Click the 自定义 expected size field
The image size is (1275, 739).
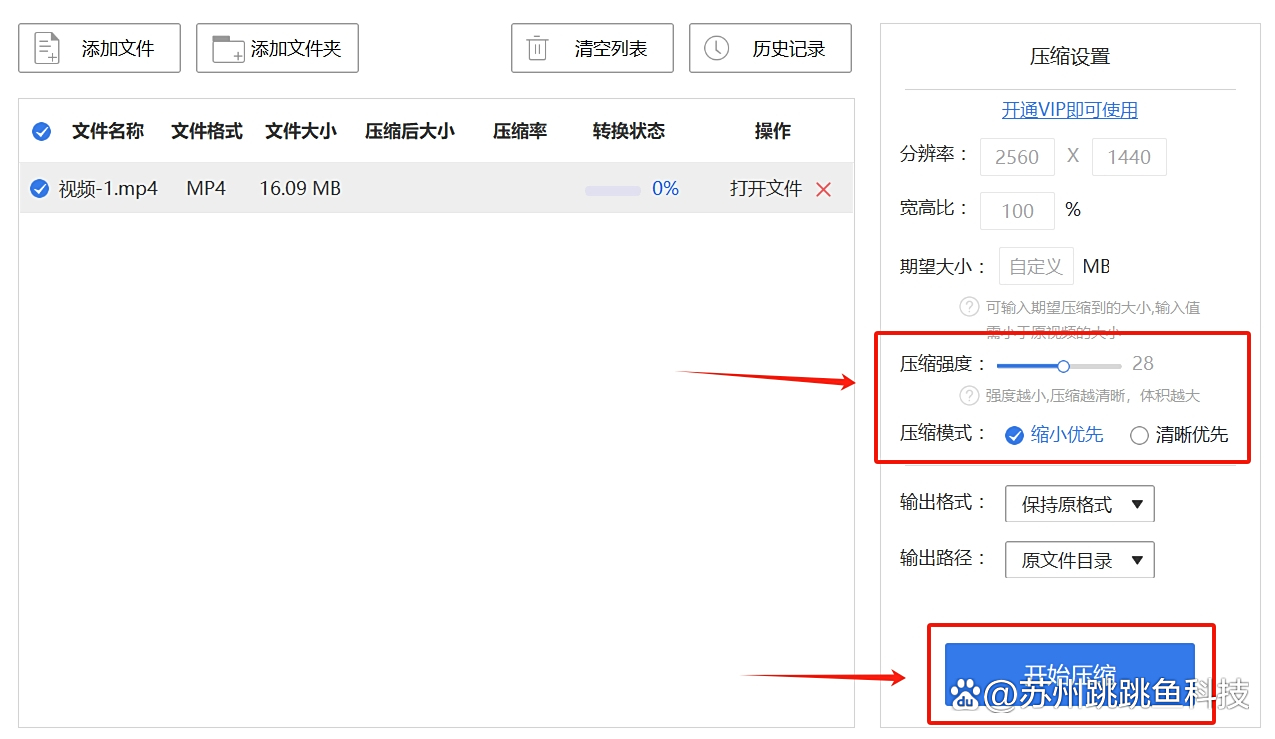[x=1036, y=266]
